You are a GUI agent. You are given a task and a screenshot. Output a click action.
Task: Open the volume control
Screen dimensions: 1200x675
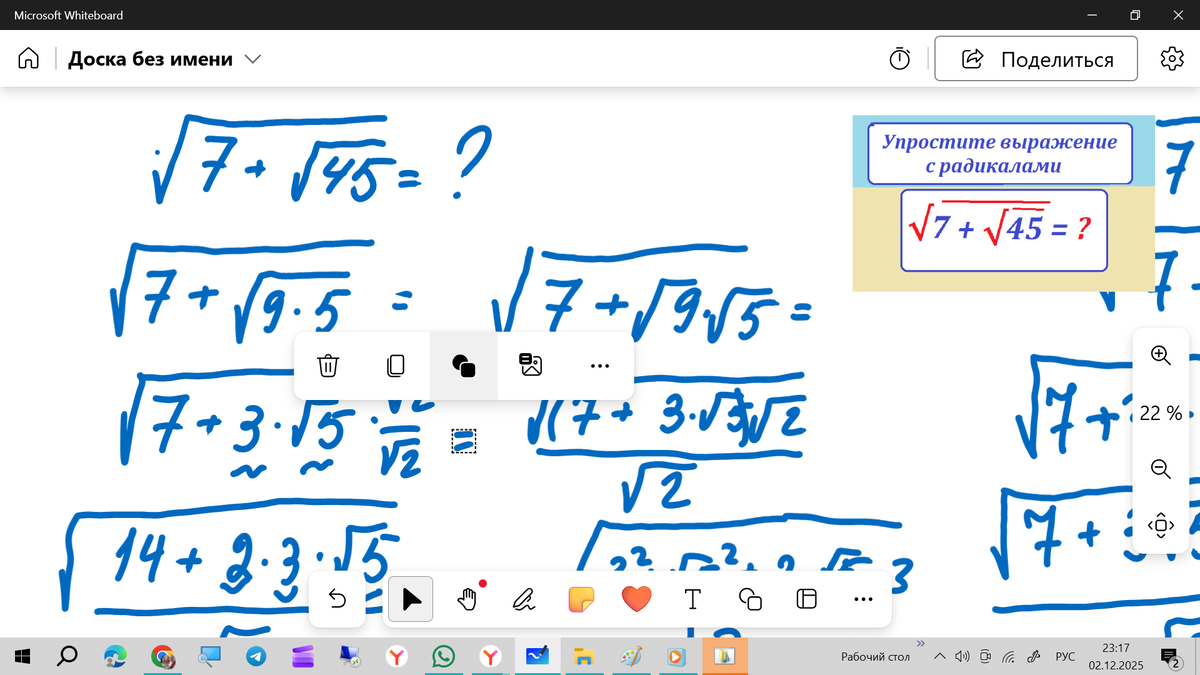point(962,657)
